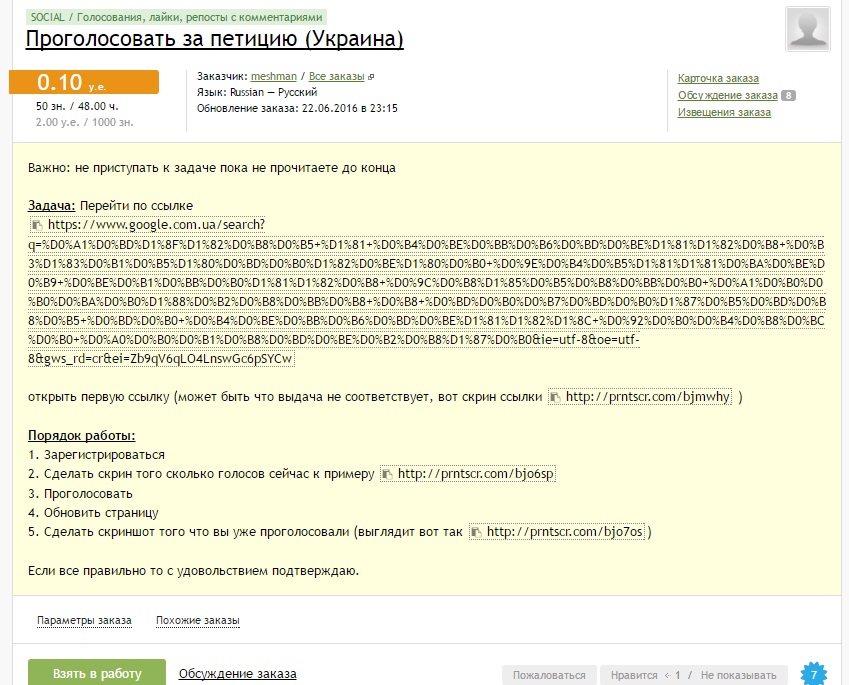Click the text 'Язык: Russian — Русский'
The image size is (849, 685).
pos(257,92)
